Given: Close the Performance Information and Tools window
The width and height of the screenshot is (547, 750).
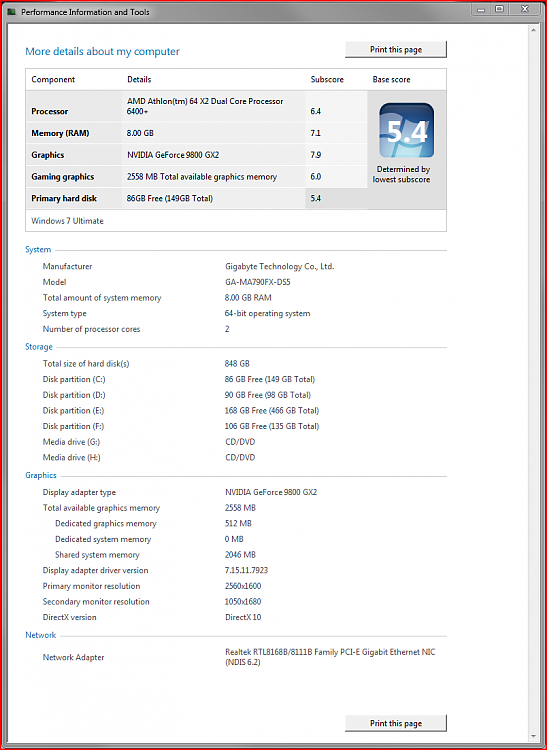Looking at the screenshot, I should click(x=525, y=9).
